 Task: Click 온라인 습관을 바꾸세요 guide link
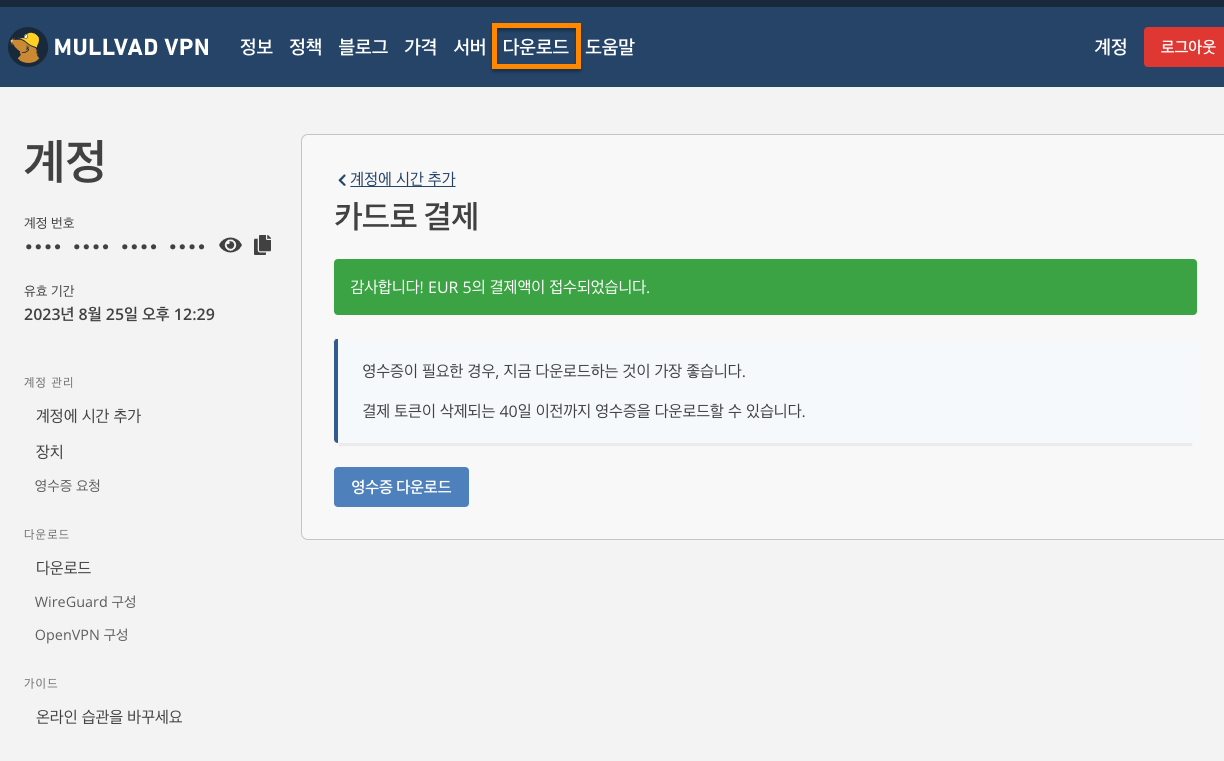(109, 717)
